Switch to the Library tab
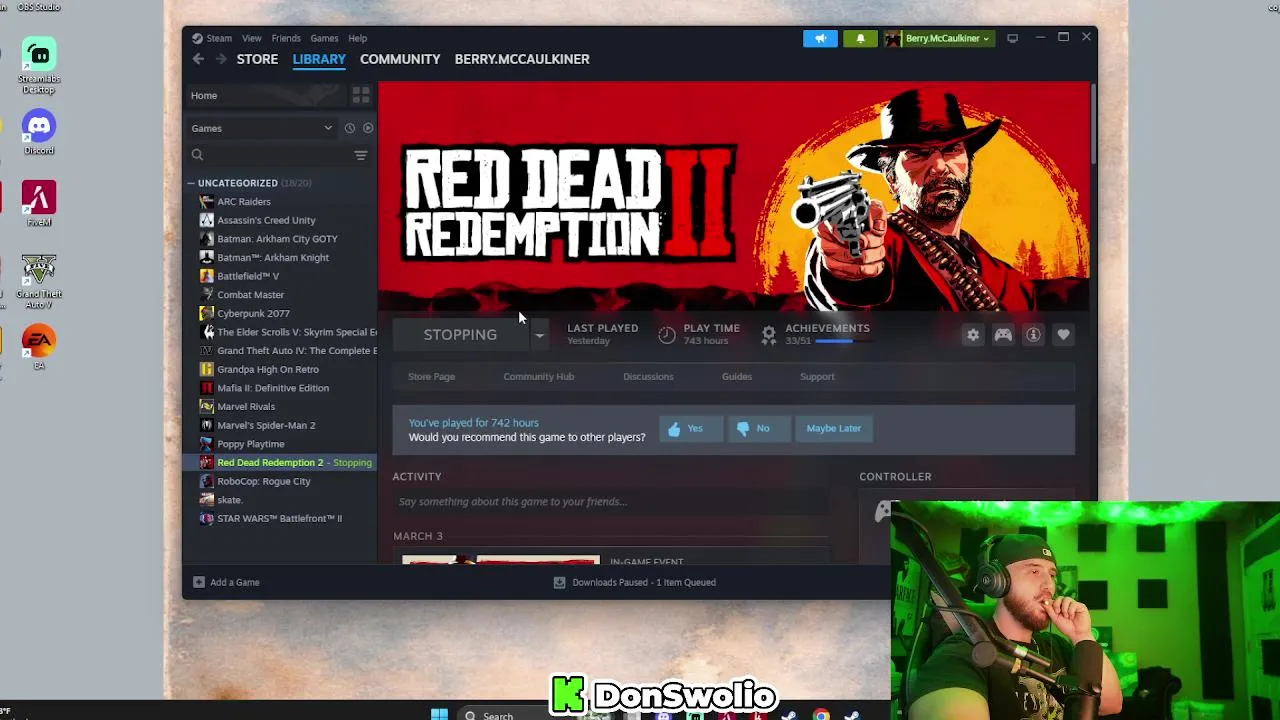 (x=319, y=59)
